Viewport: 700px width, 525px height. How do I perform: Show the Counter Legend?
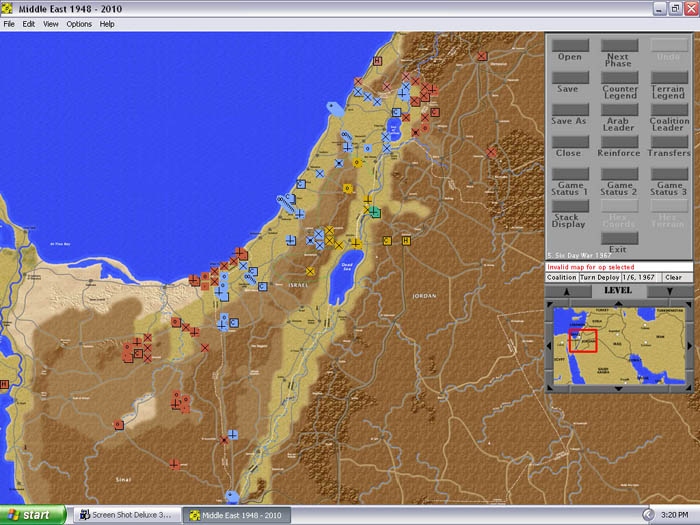click(619, 78)
